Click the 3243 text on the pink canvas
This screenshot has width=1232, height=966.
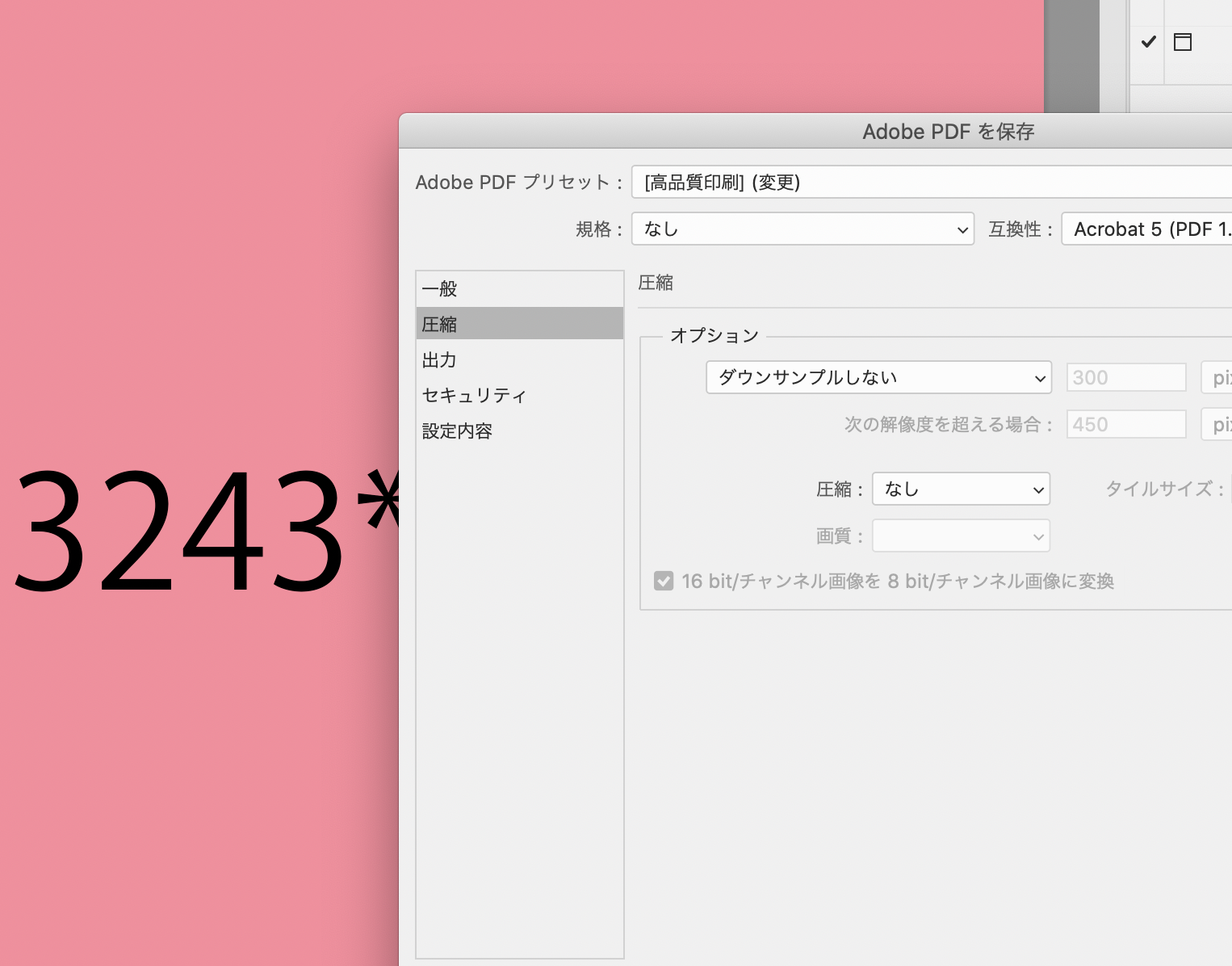179,531
